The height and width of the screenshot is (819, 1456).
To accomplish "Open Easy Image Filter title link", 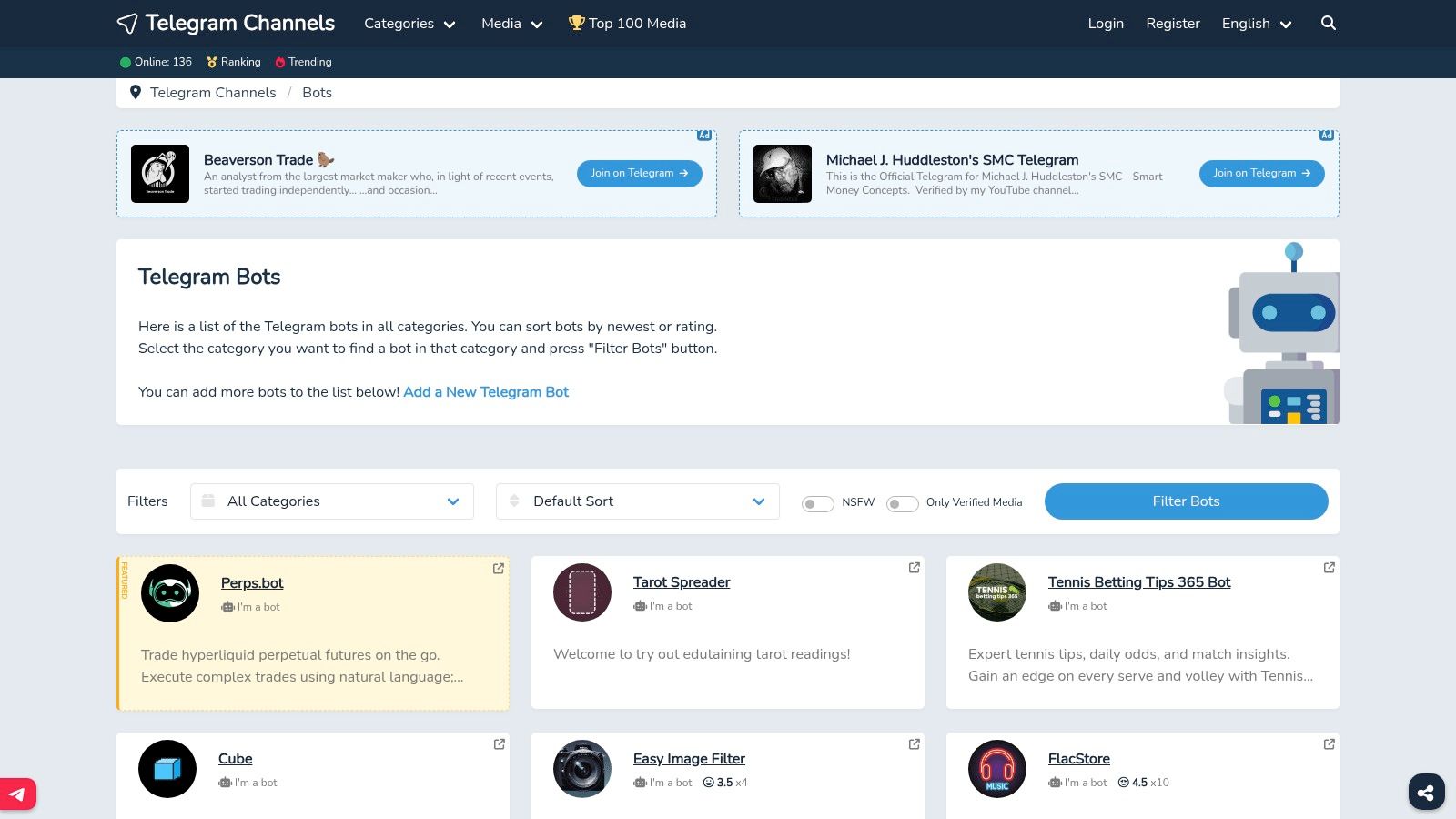I will click(x=689, y=759).
